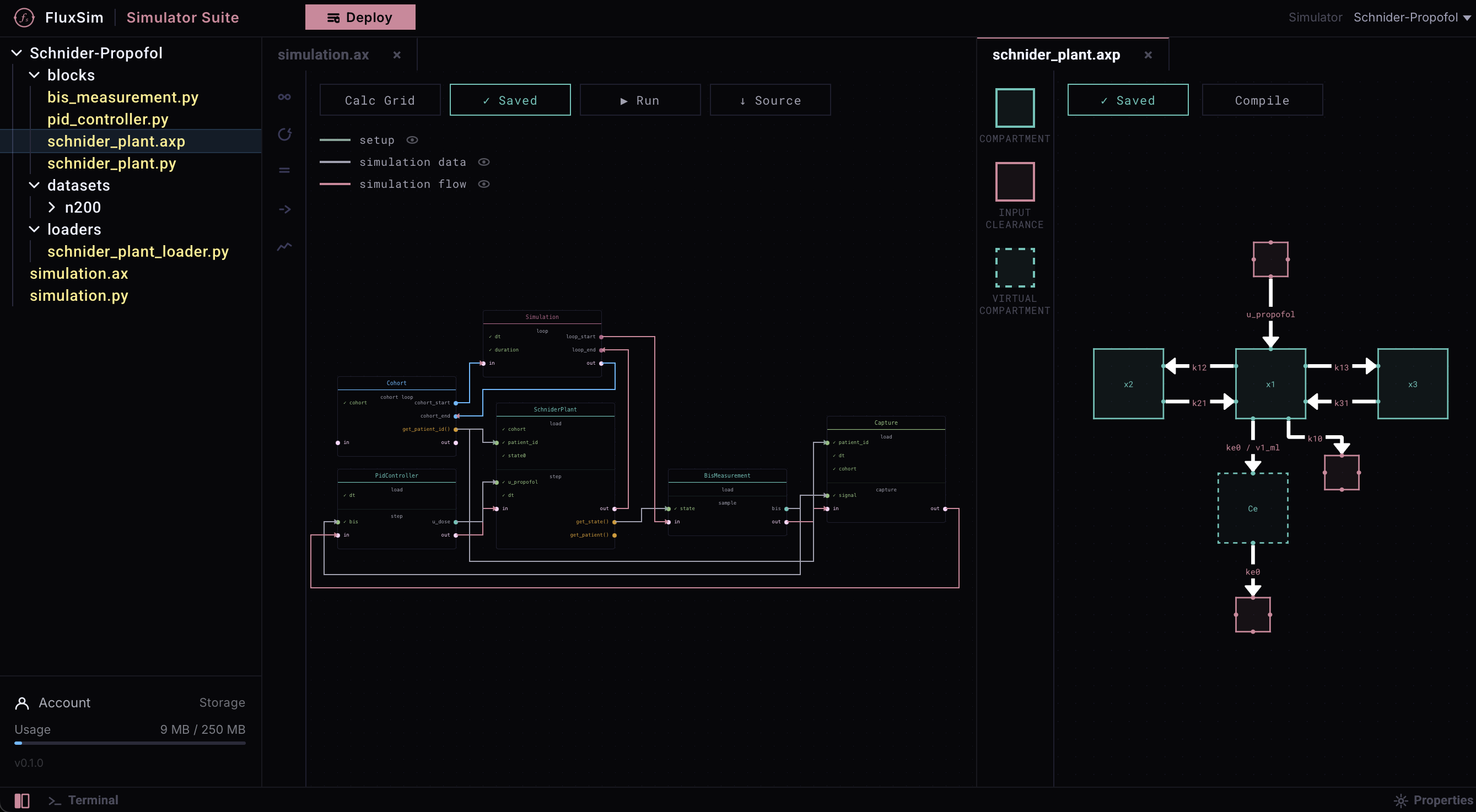Select the u_propofol input node at top
This screenshot has width=1476, height=812.
pos(1270,259)
